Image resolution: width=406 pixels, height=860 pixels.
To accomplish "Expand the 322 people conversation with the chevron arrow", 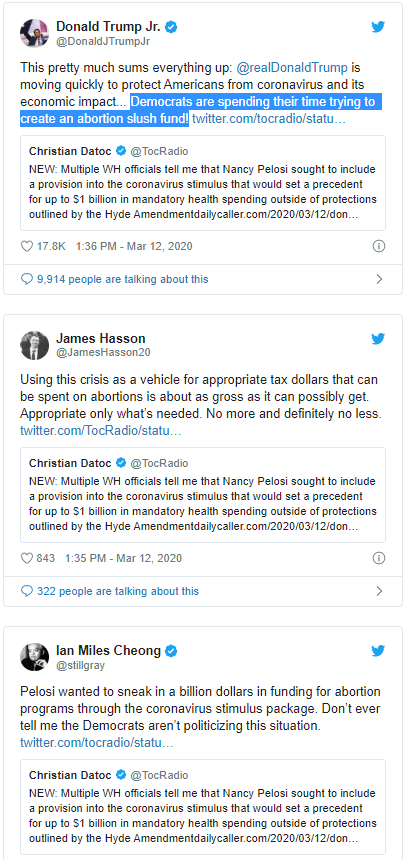I will pyautogui.click(x=379, y=591).
